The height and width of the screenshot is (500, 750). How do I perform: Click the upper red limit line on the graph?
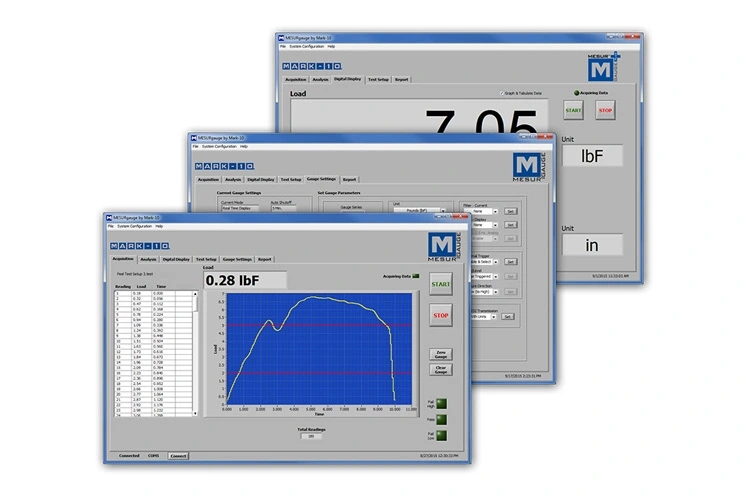coord(319,325)
